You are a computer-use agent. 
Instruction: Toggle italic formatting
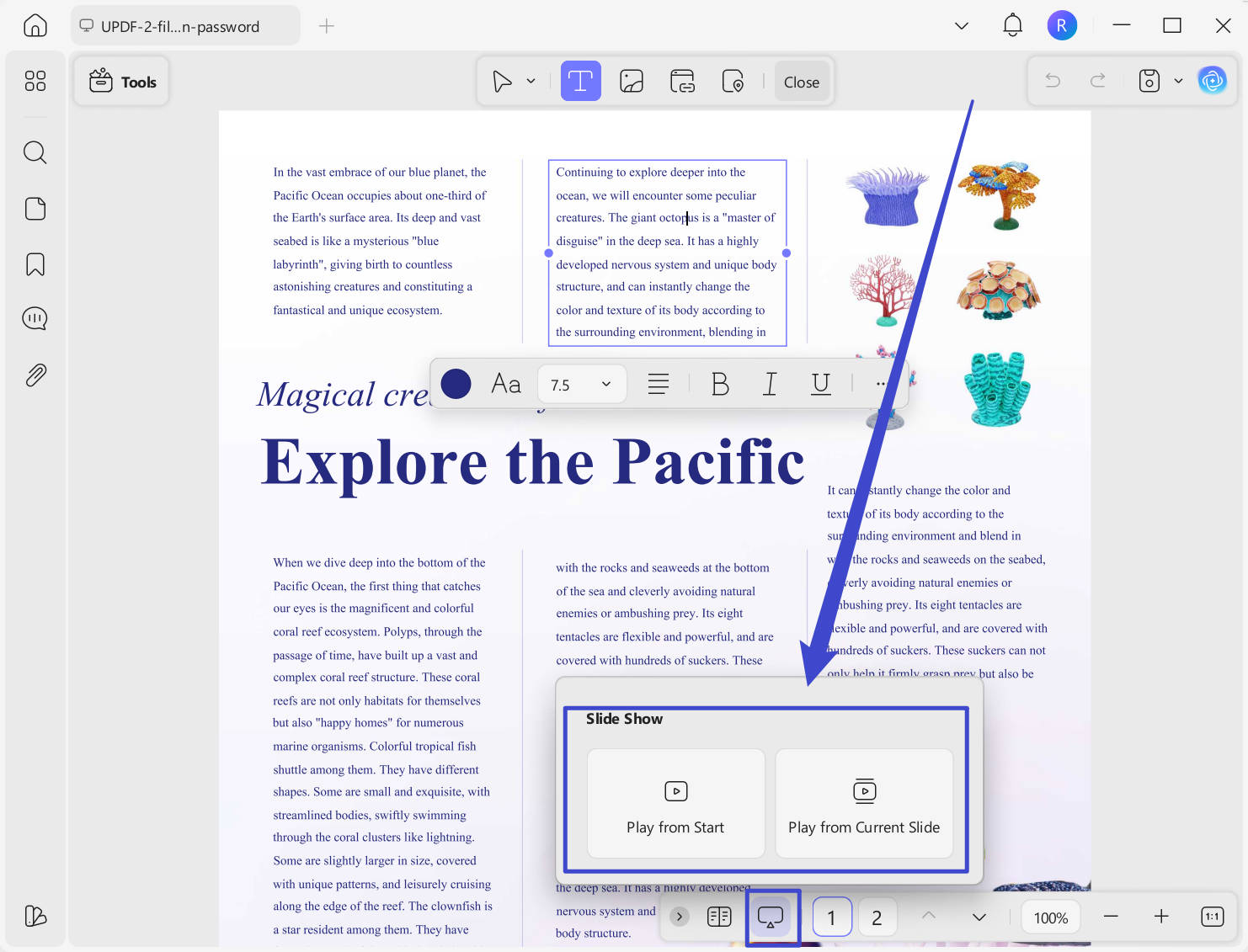click(x=770, y=384)
